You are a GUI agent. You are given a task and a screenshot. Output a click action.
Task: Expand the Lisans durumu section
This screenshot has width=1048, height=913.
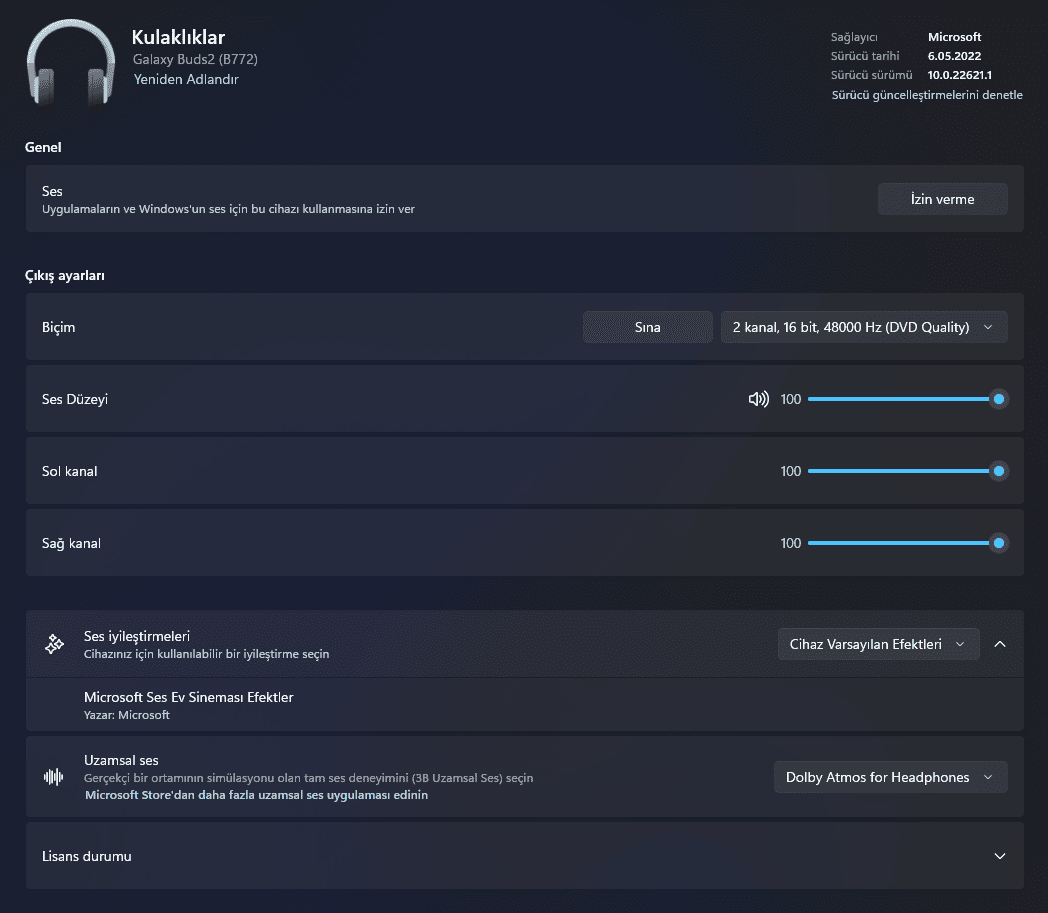click(1000, 856)
